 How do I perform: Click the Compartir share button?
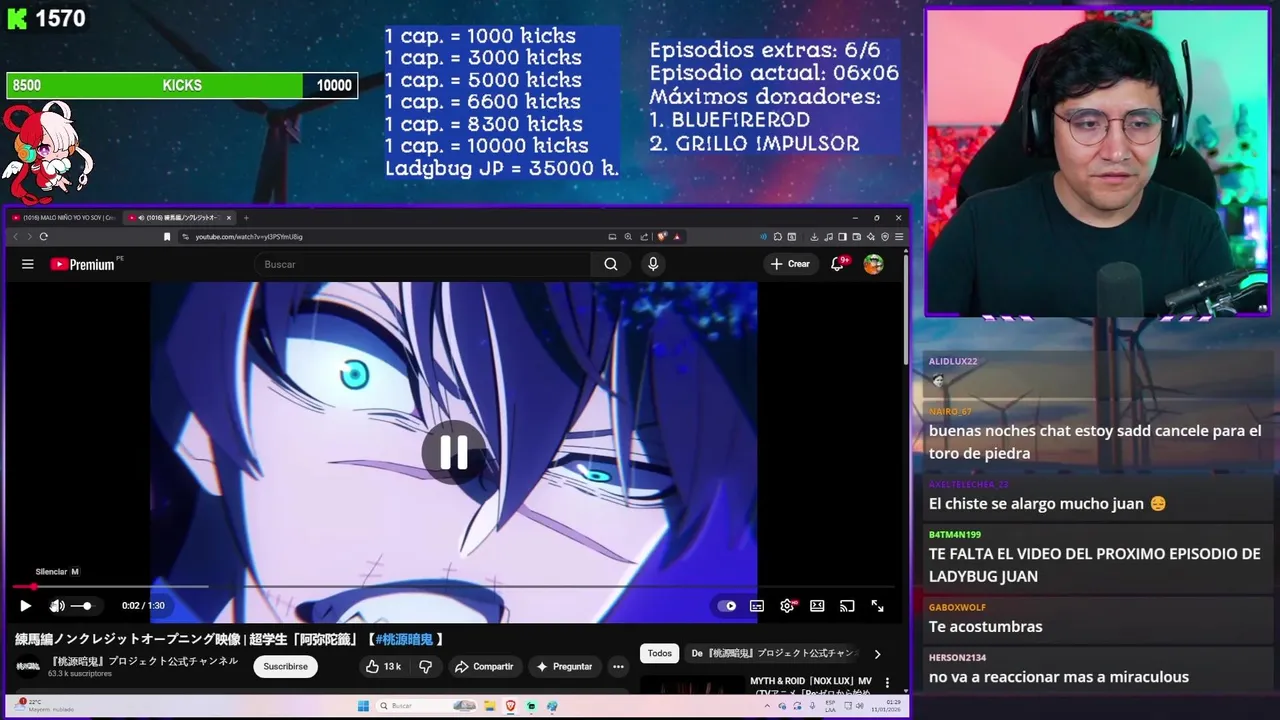point(483,666)
